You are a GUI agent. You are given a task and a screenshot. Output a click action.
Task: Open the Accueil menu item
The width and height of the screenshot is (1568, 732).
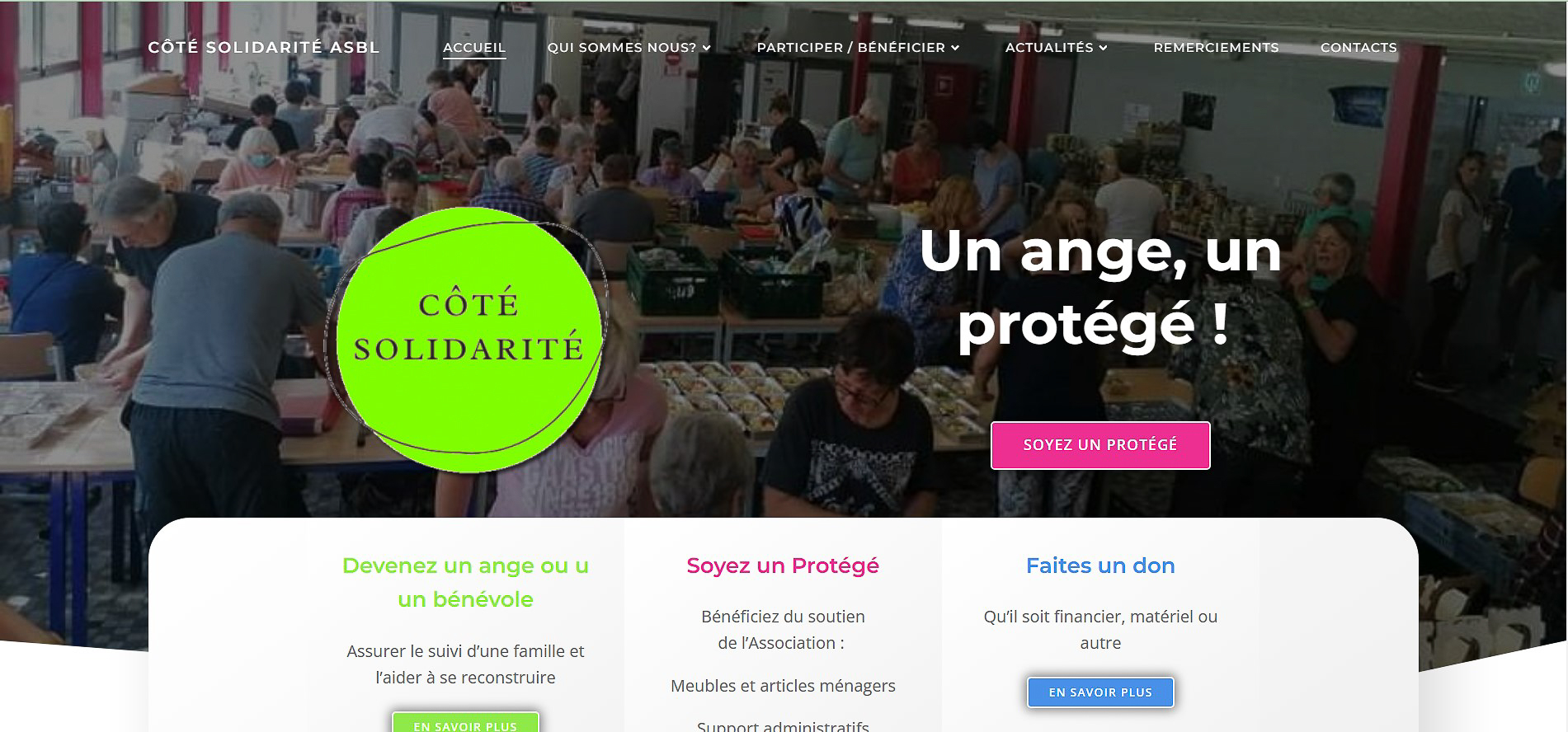click(x=474, y=48)
